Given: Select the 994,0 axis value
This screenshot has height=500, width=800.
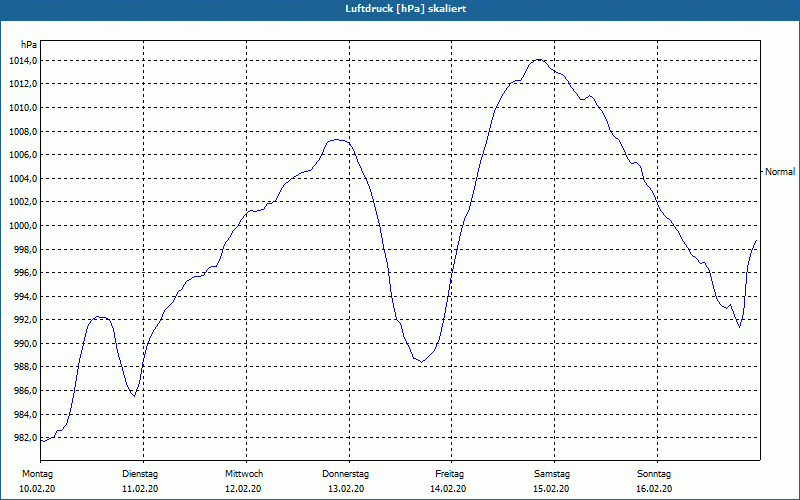Looking at the screenshot, I should click(25, 296).
